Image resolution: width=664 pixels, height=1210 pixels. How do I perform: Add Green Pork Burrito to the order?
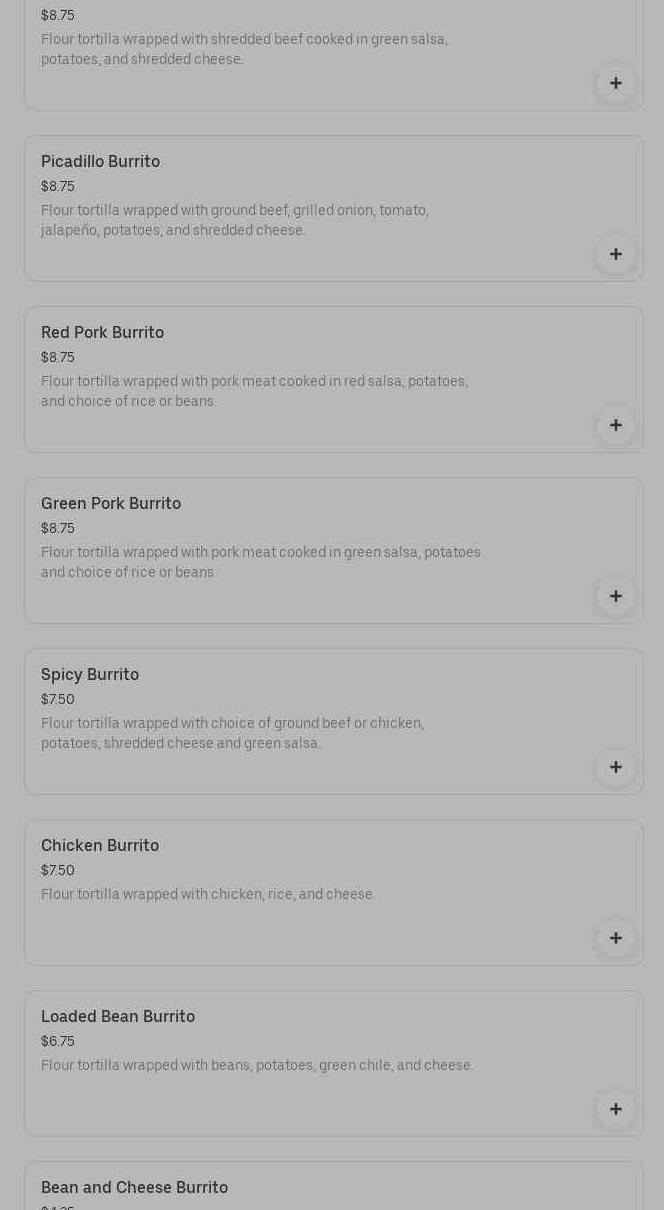tap(615, 596)
